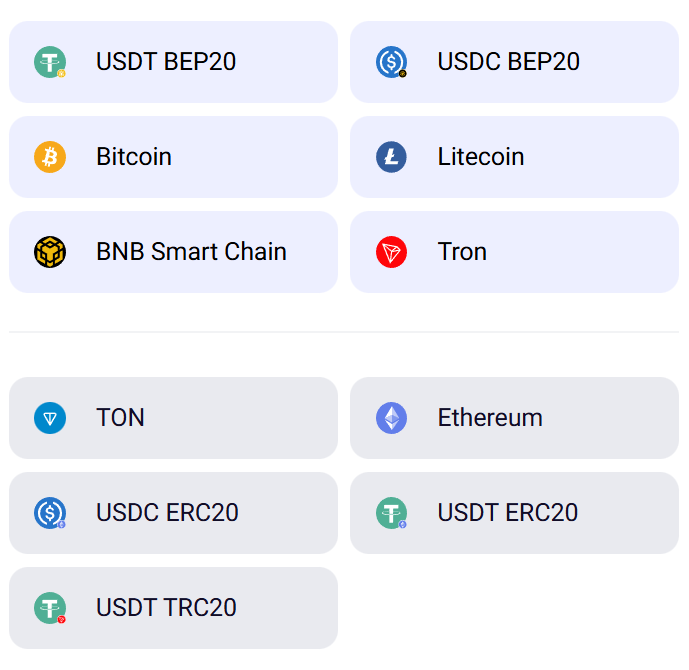Pick the Litecoin text label

pyautogui.click(x=481, y=157)
